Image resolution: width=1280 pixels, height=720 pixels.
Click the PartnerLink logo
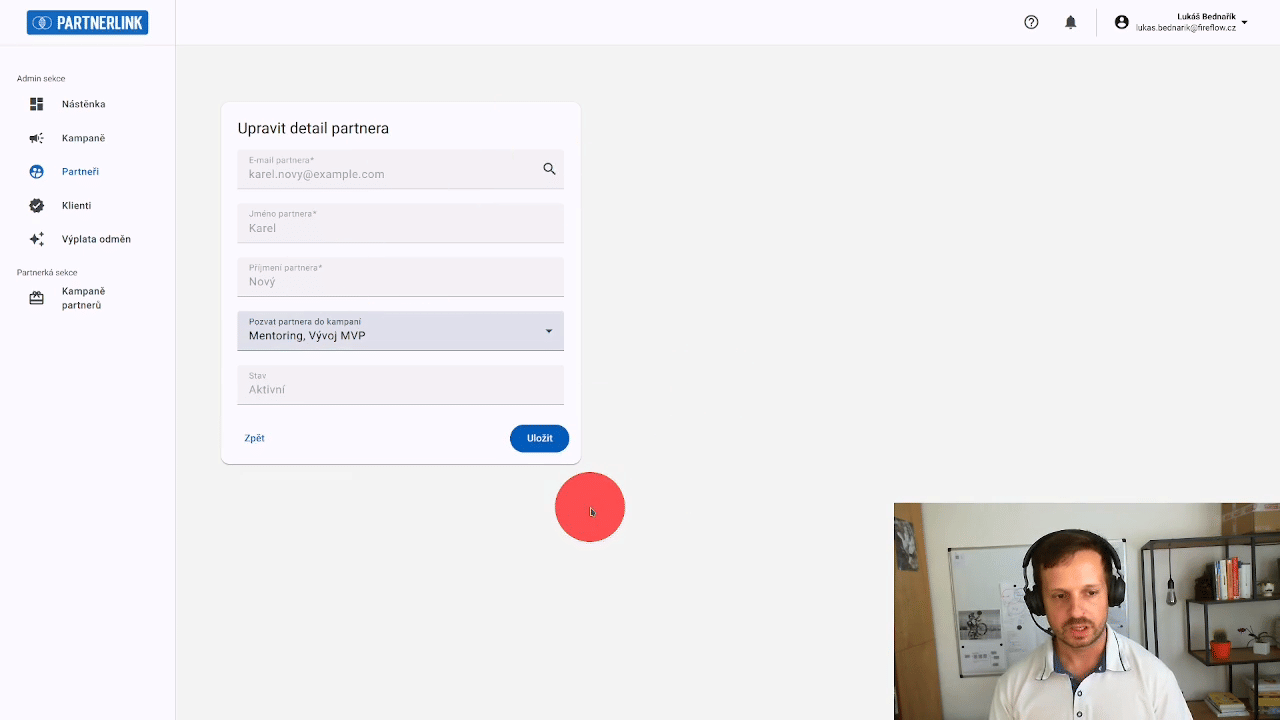pos(88,23)
